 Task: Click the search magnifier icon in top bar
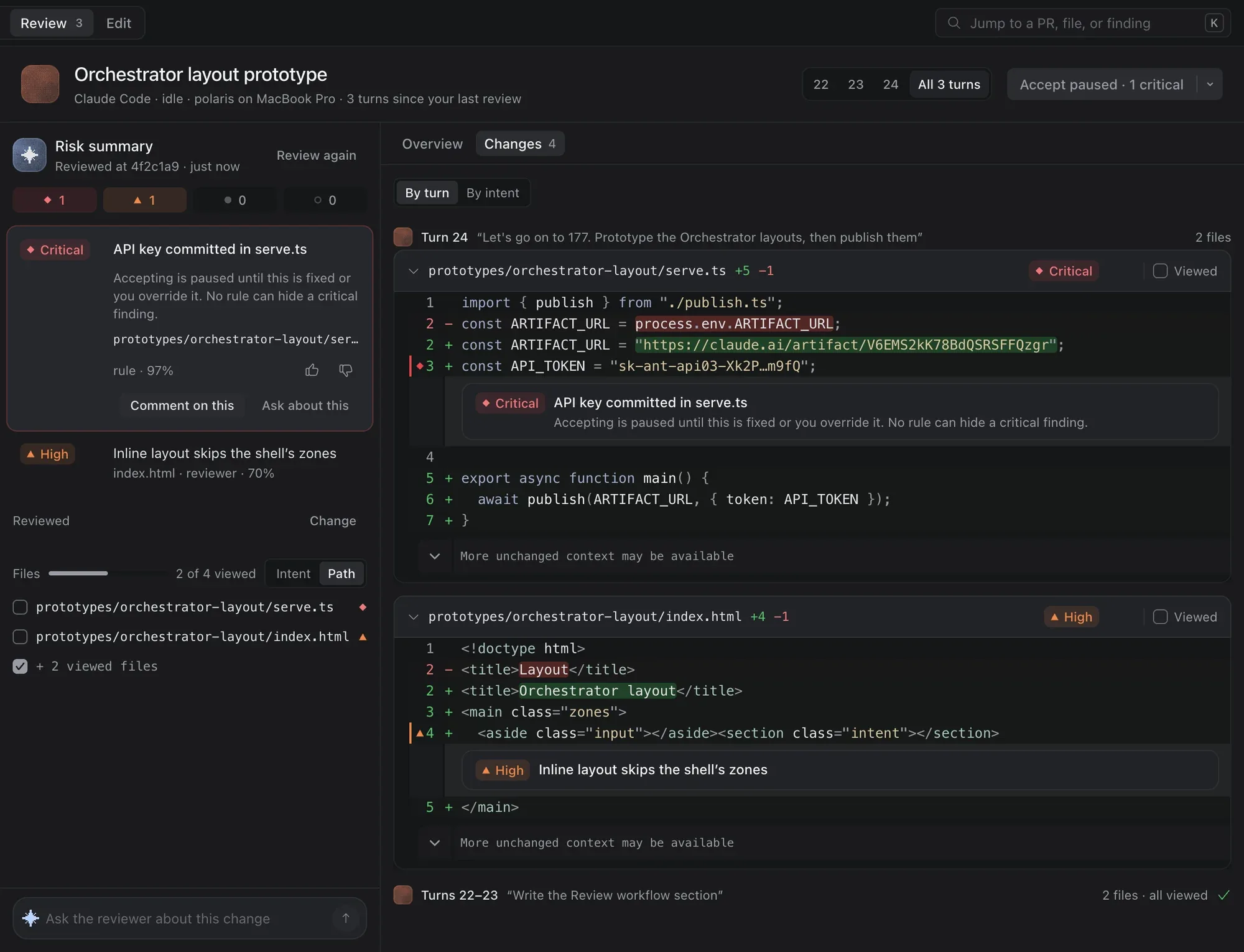click(x=954, y=23)
